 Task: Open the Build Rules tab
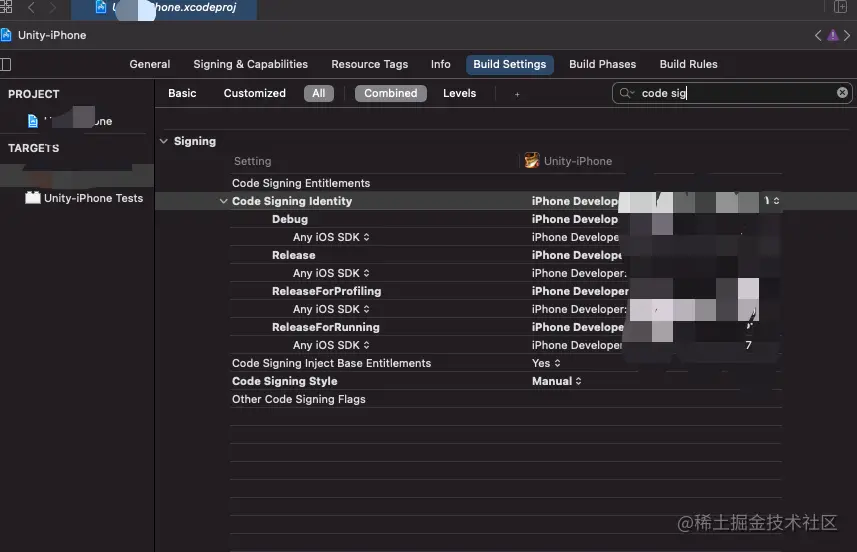tap(688, 64)
